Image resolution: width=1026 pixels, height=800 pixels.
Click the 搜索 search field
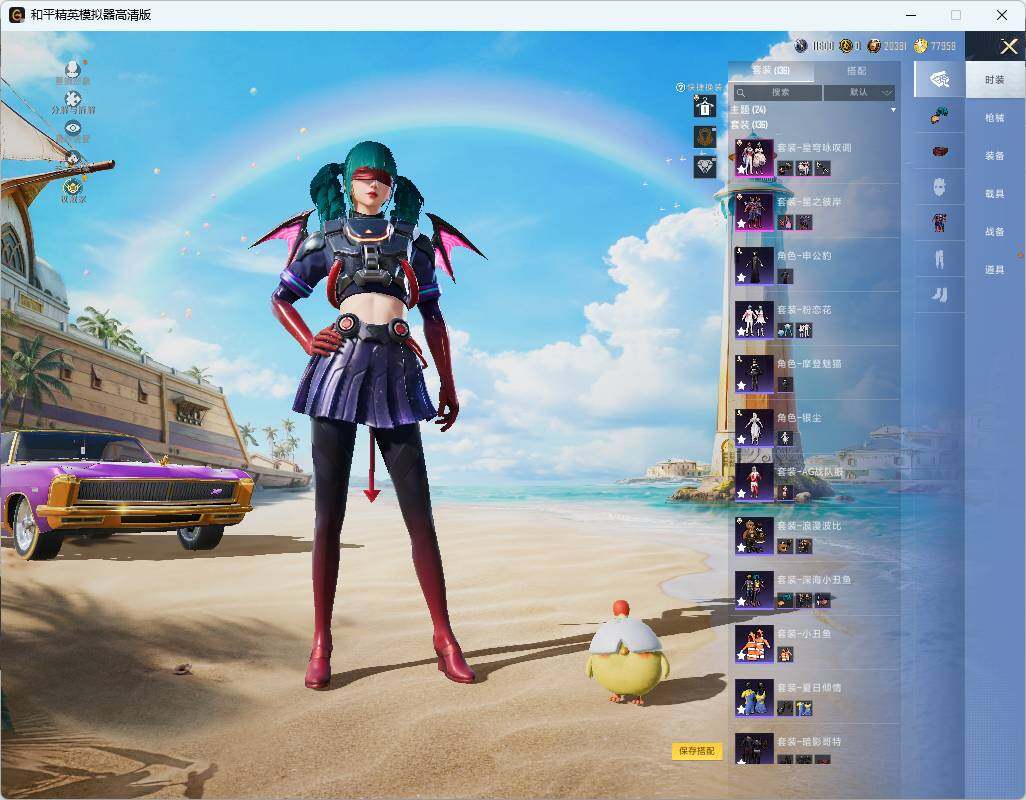coord(777,93)
